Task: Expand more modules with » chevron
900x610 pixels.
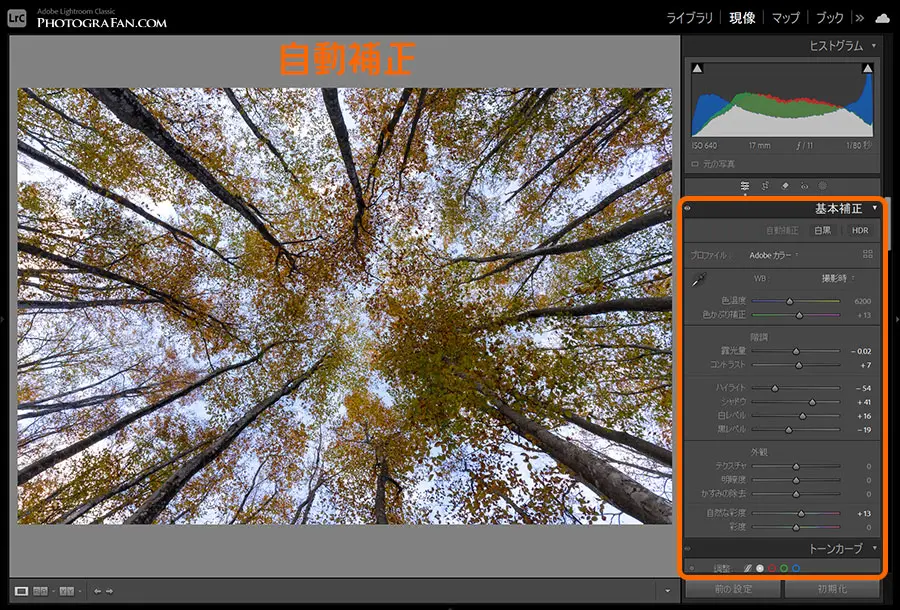Action: pos(859,18)
